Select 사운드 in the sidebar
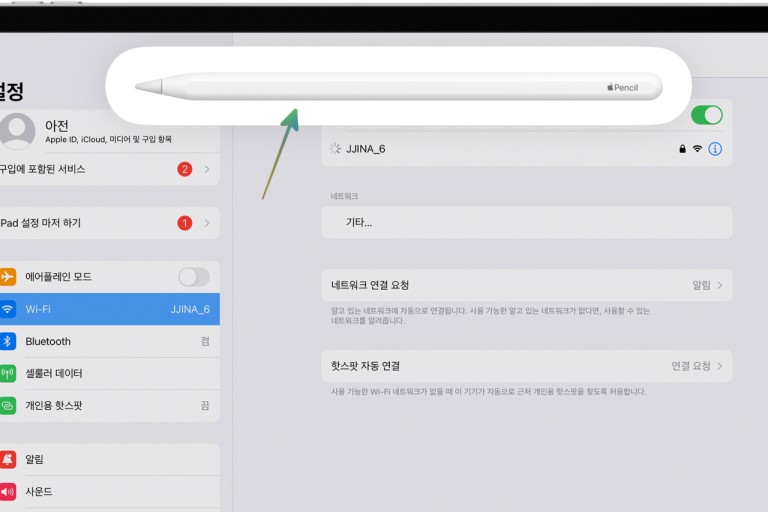Viewport: 768px width, 512px height. (x=110, y=491)
